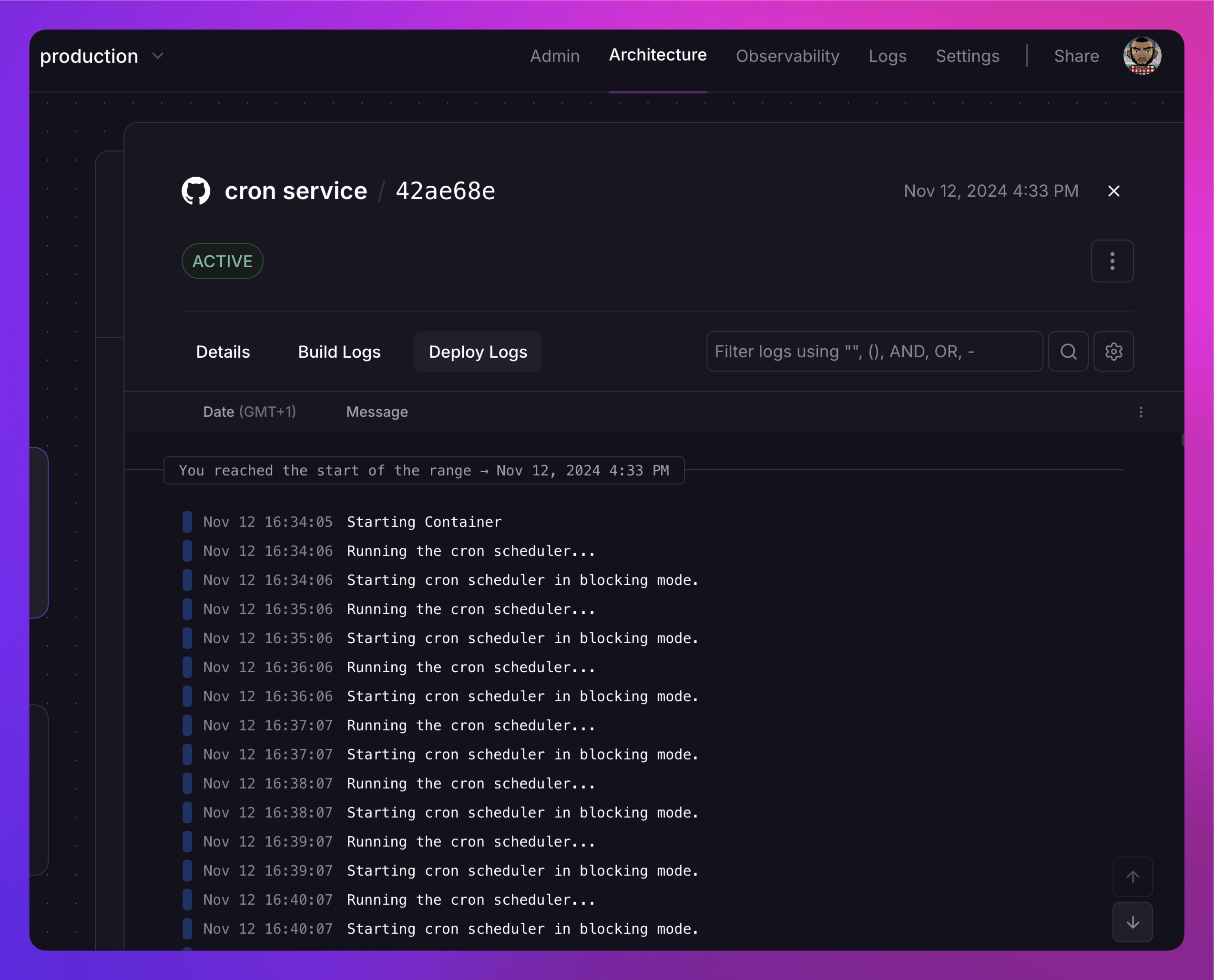This screenshot has height=980, width=1214.
Task: Open the Logs navigation item
Action: [887, 56]
